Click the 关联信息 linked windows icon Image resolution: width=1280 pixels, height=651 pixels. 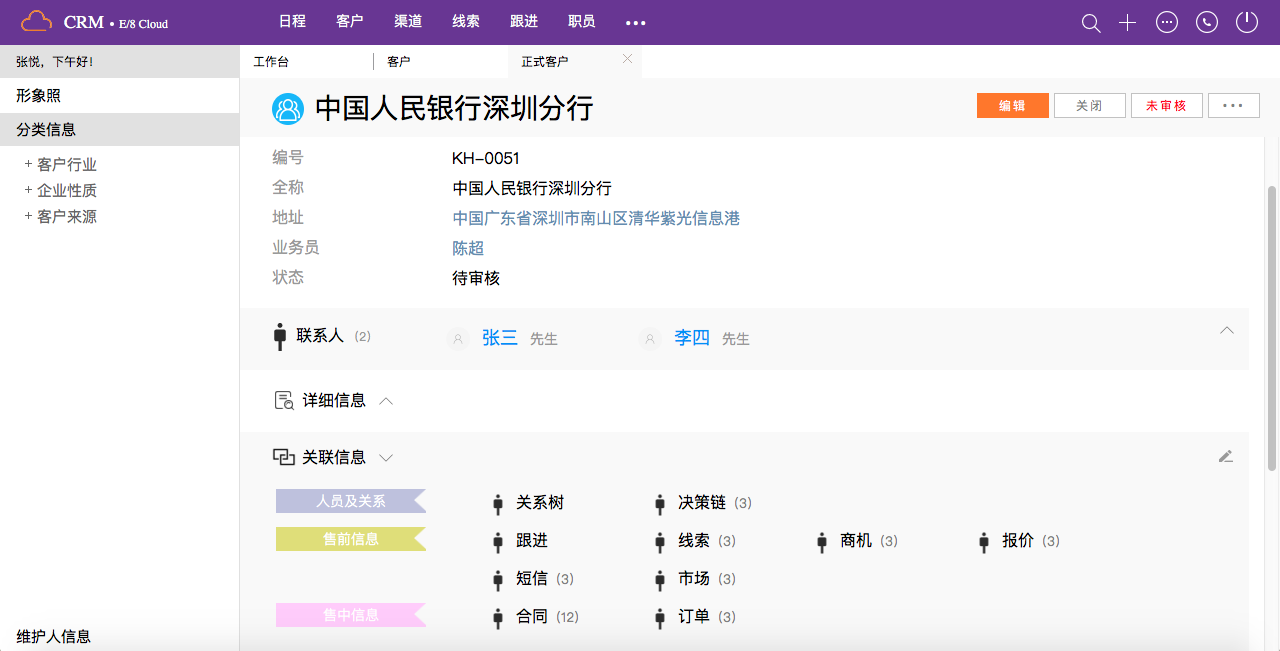point(284,457)
